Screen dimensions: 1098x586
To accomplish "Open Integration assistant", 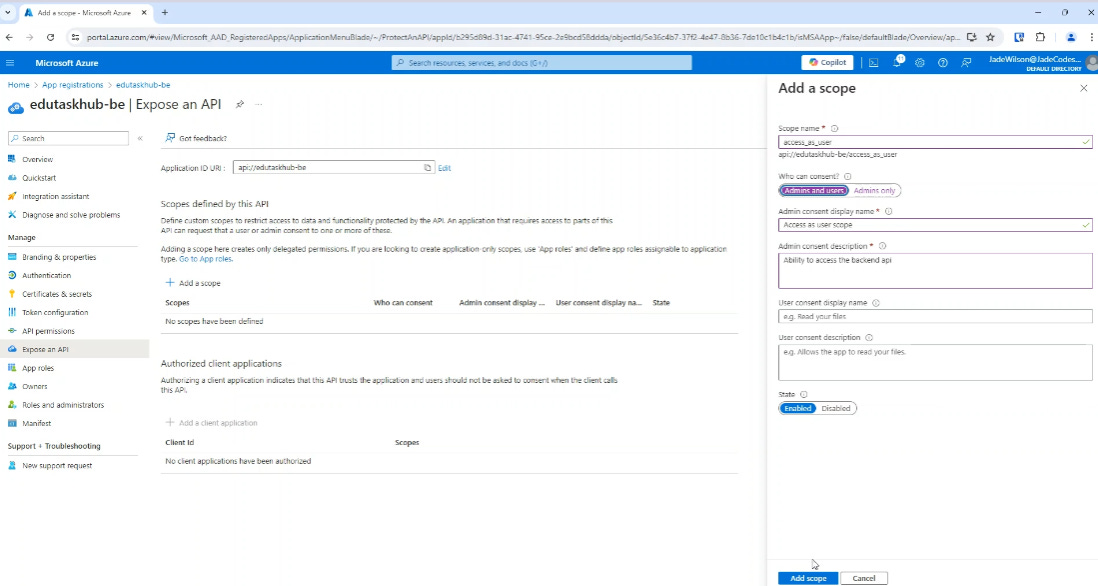I will coord(55,197).
